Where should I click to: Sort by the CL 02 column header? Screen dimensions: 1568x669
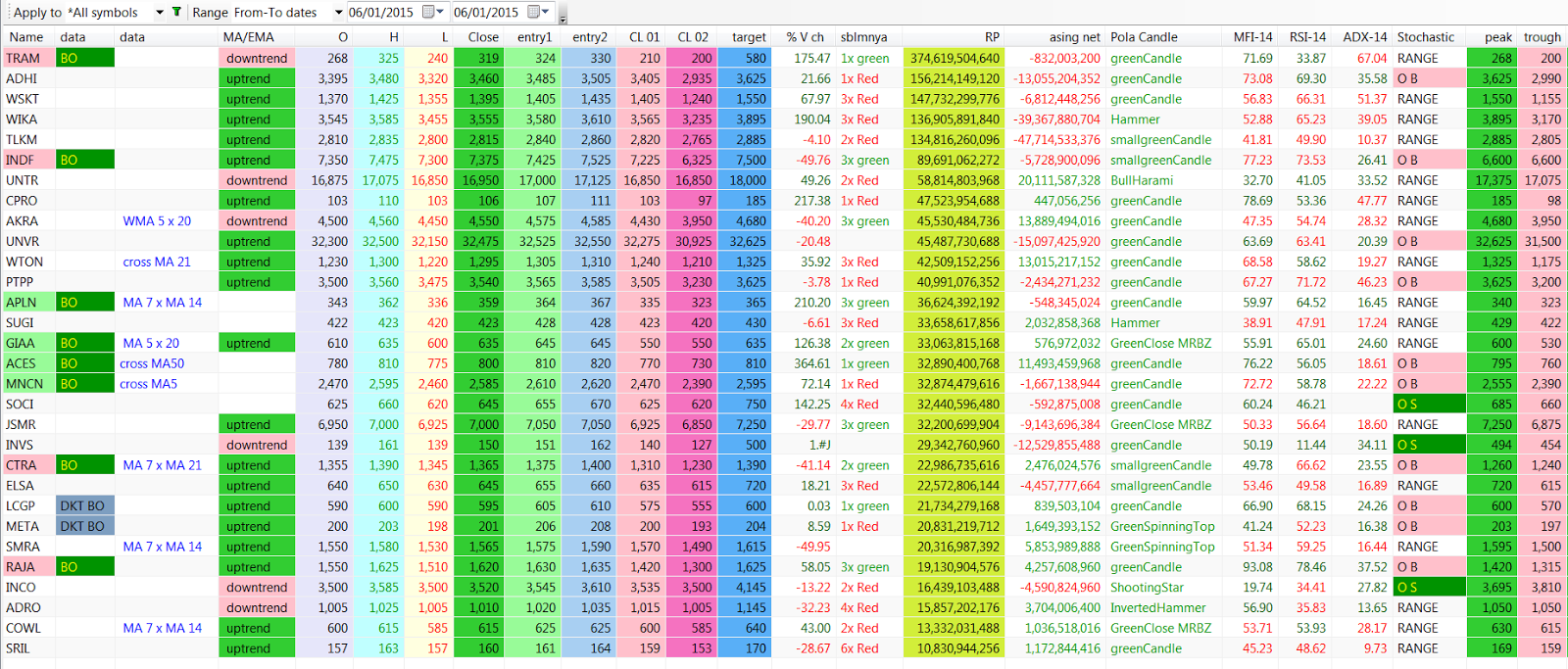[693, 37]
